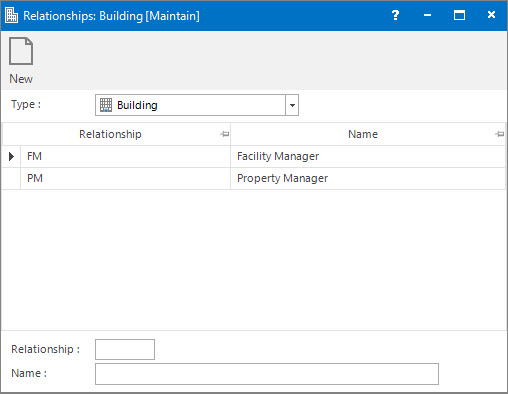Click the Relationship input field
The width and height of the screenshot is (508, 394).
[x=125, y=349]
